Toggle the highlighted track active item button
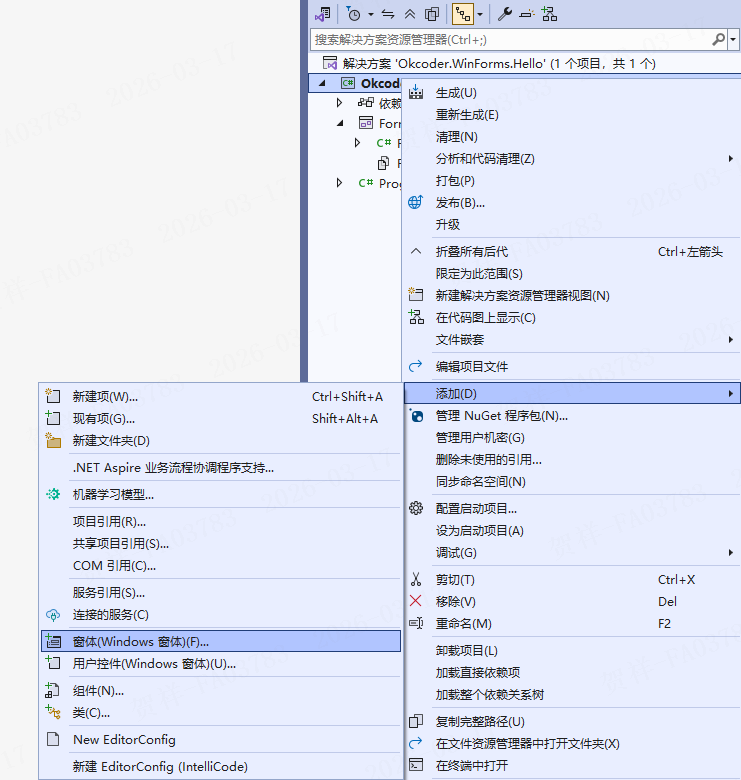This screenshot has height=780, width=741. [x=463, y=14]
